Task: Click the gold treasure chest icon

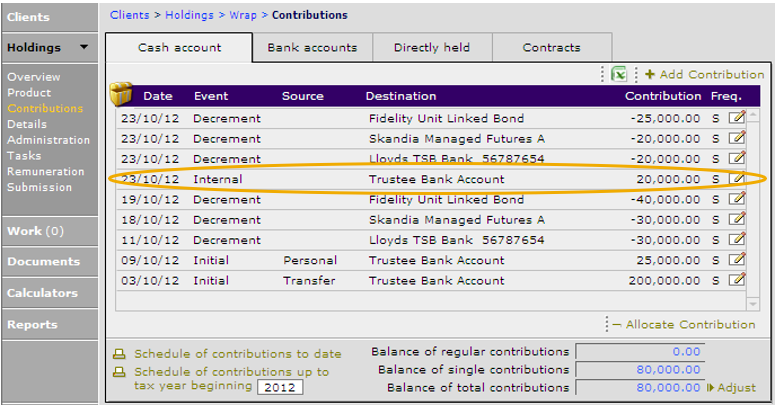Action: pyautogui.click(x=121, y=94)
